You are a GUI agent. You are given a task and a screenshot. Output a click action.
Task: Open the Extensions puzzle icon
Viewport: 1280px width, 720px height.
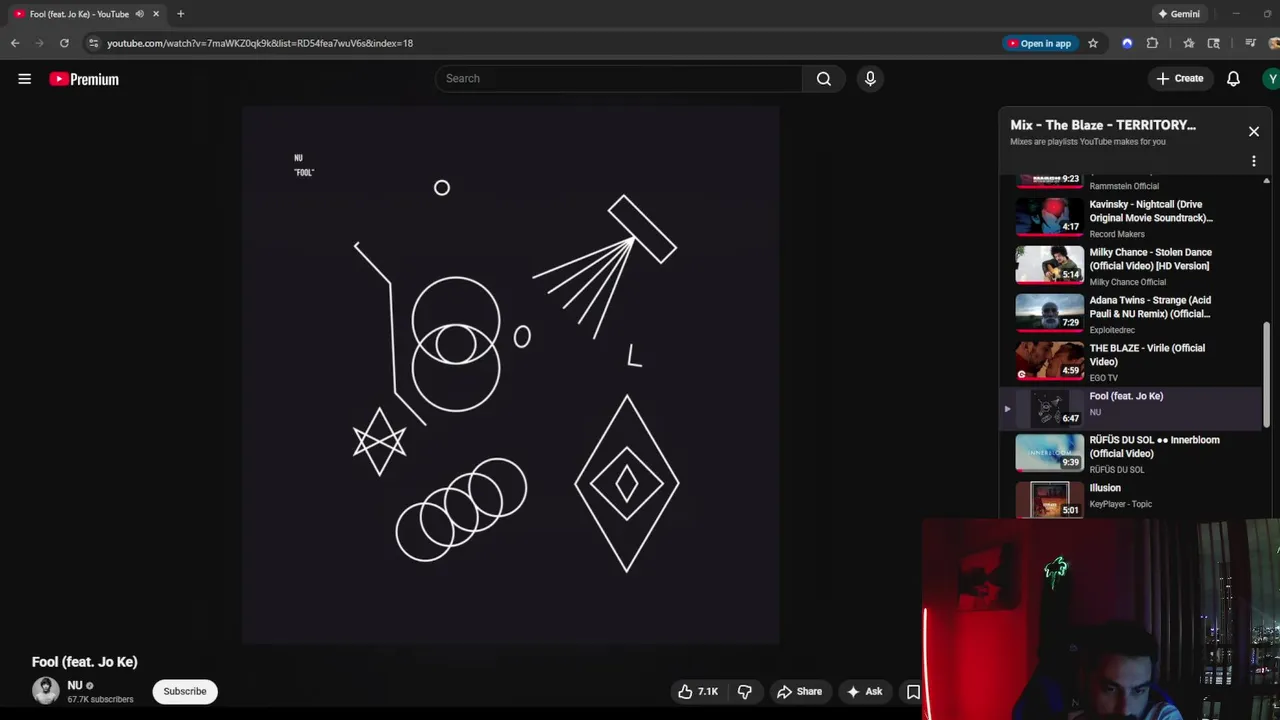(1152, 43)
